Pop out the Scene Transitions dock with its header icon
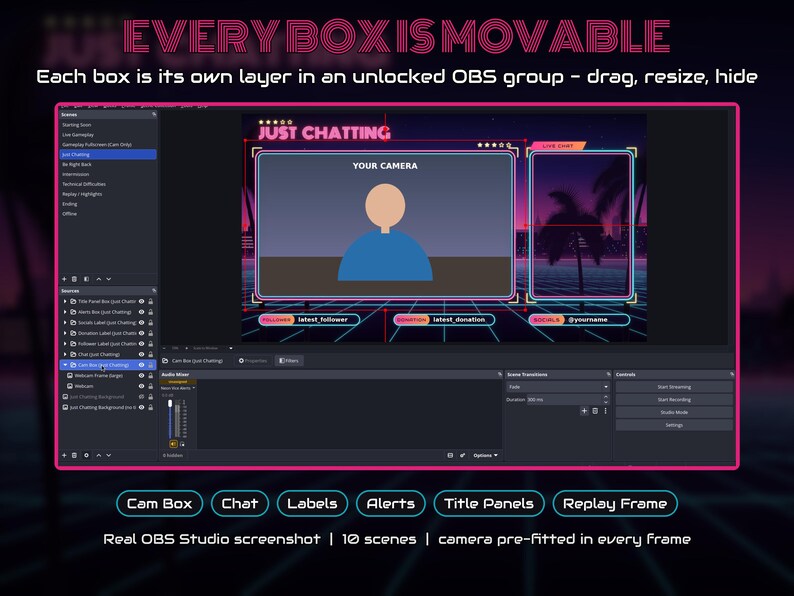 click(x=608, y=374)
